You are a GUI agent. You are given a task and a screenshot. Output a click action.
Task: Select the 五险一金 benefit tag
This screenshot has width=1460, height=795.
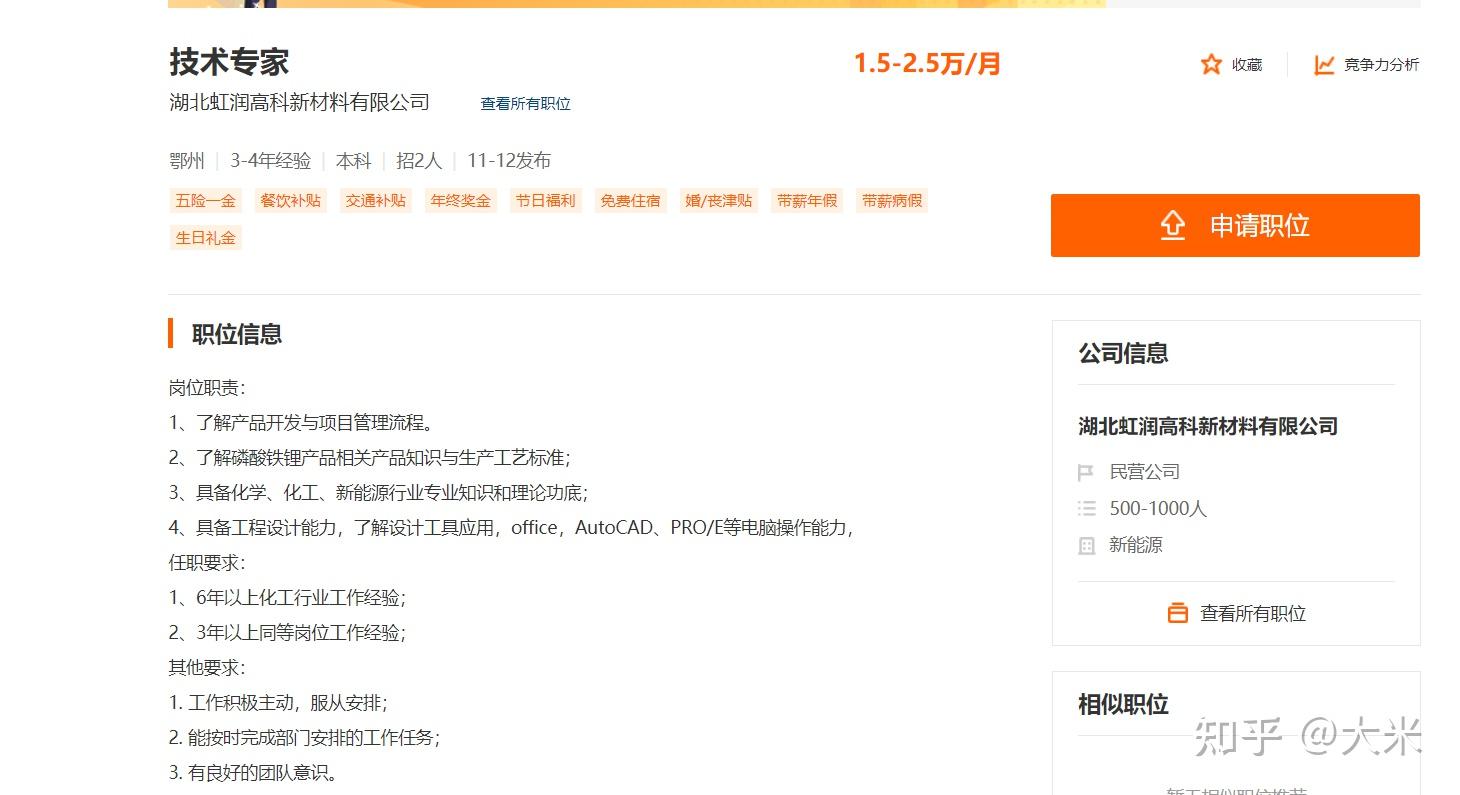205,200
